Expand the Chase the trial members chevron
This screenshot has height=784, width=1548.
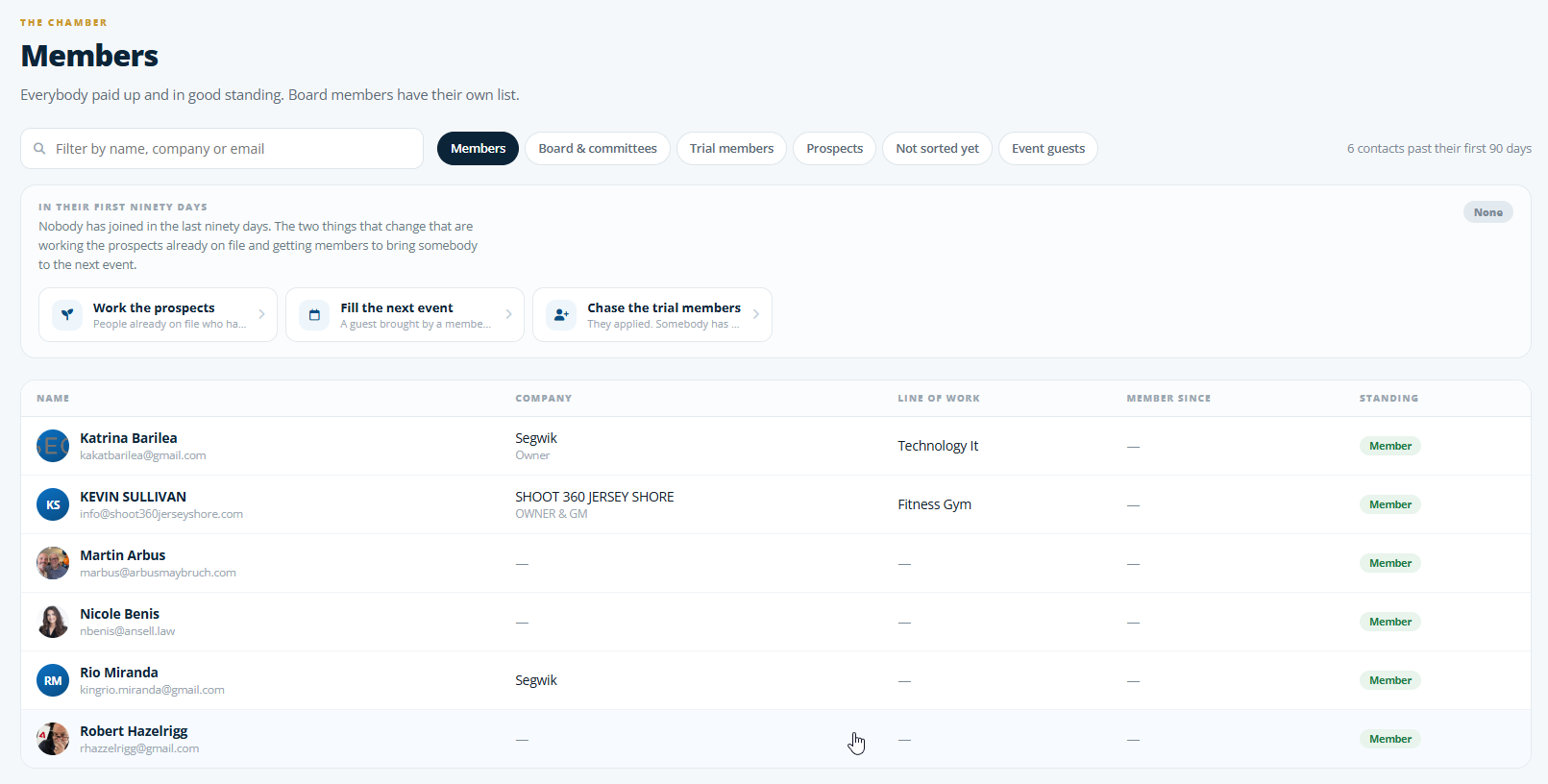(x=756, y=314)
